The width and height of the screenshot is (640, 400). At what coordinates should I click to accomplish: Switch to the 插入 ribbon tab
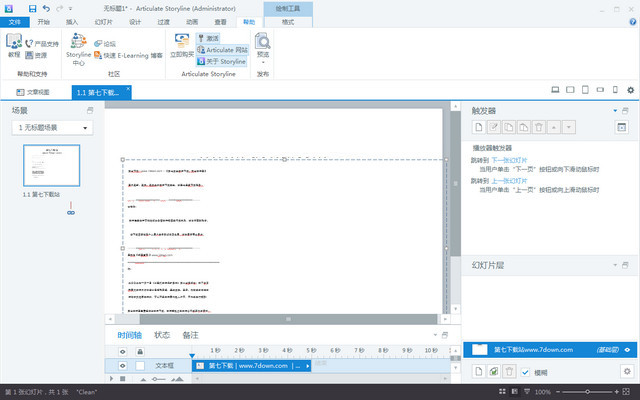coord(72,21)
